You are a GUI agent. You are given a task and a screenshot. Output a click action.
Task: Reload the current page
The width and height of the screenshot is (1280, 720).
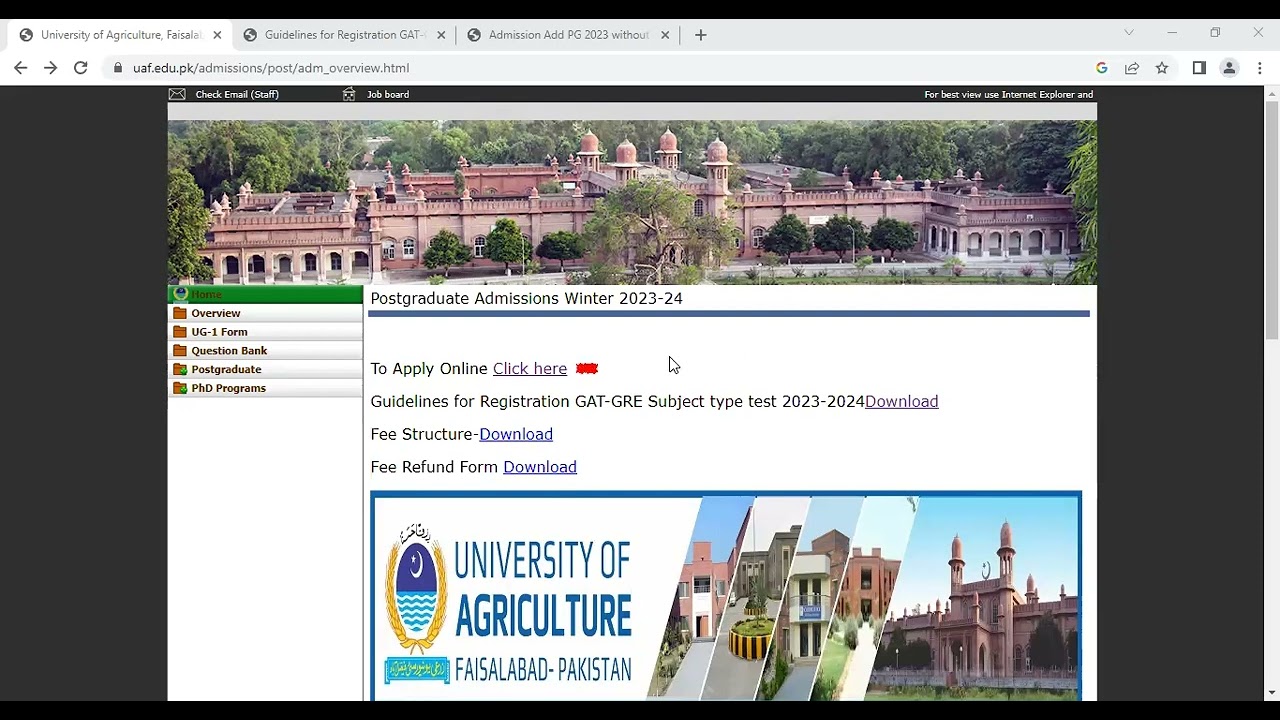point(81,68)
